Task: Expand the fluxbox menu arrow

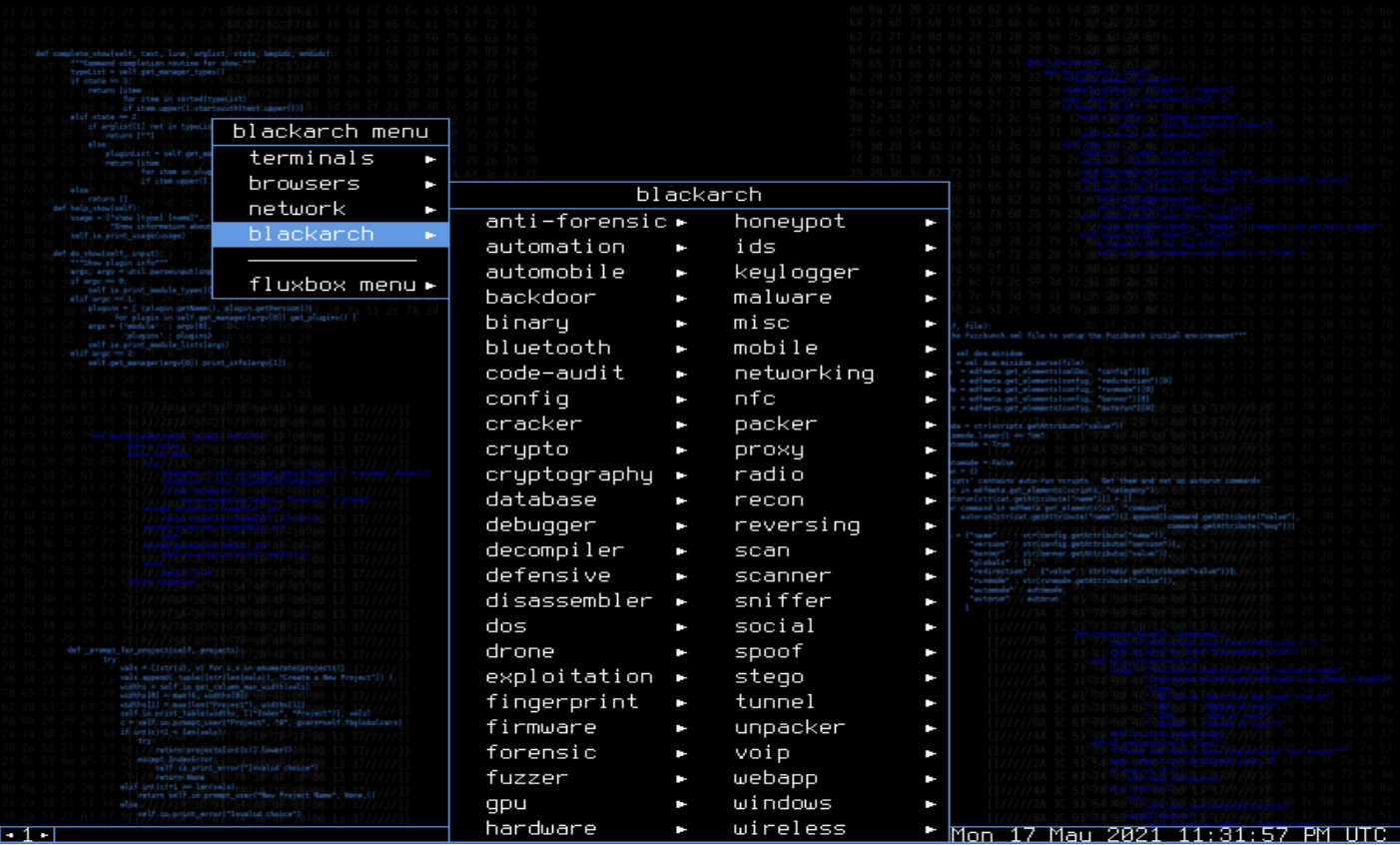Action: tap(430, 286)
